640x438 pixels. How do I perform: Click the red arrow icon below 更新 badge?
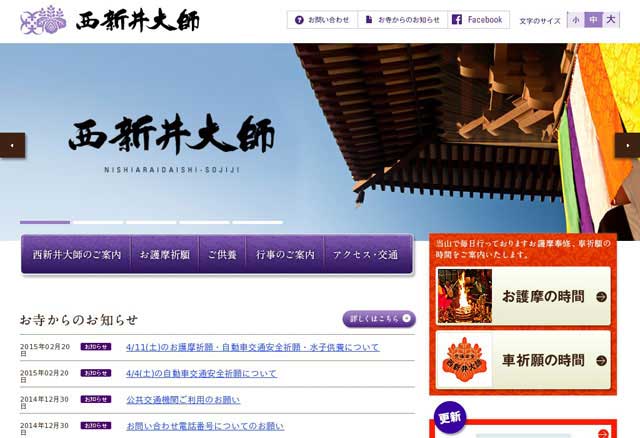click(603, 434)
